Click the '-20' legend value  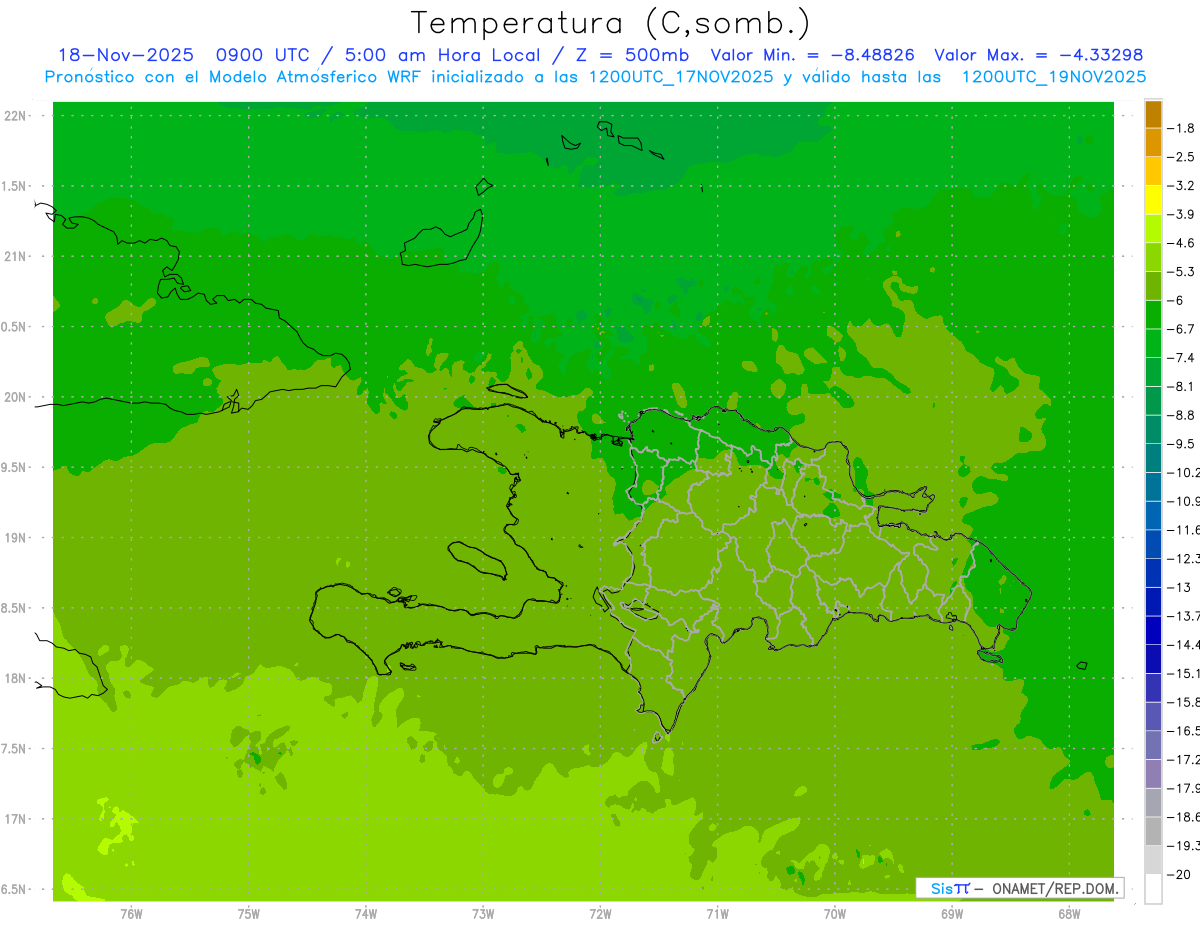point(1179,874)
